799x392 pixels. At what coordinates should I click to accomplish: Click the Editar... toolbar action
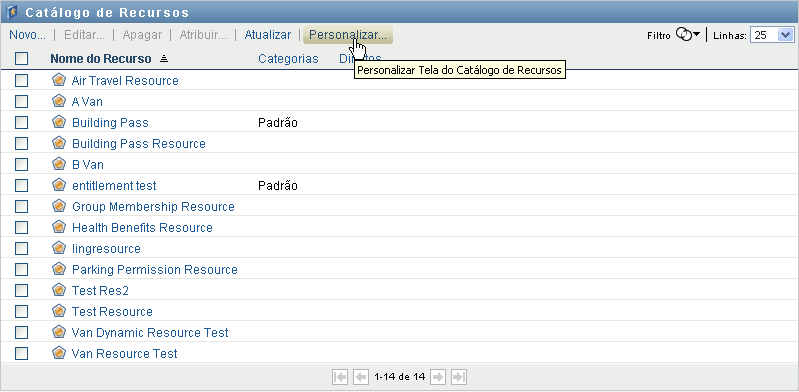pos(84,35)
